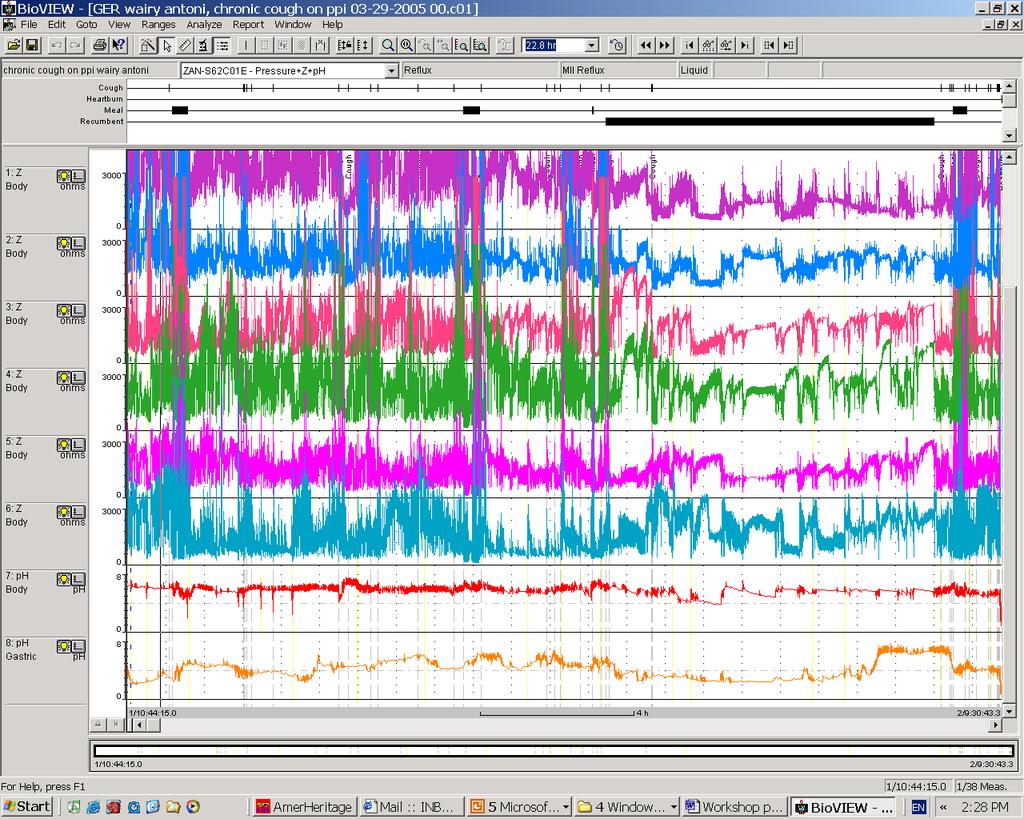The image size is (1024, 819).
Task: Click the Save floppy disk icon
Action: (33, 45)
